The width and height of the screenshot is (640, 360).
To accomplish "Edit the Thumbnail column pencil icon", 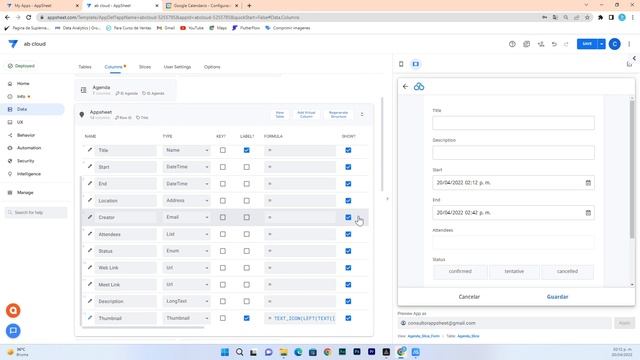I will [x=90, y=318].
